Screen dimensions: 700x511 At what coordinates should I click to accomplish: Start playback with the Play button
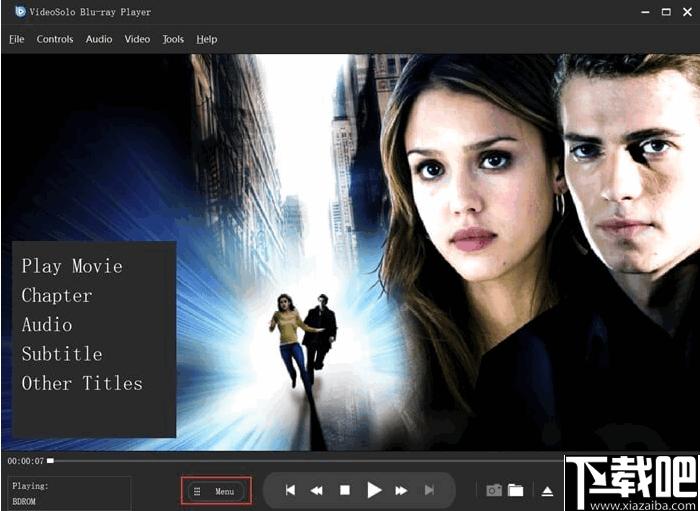pyautogui.click(x=374, y=490)
